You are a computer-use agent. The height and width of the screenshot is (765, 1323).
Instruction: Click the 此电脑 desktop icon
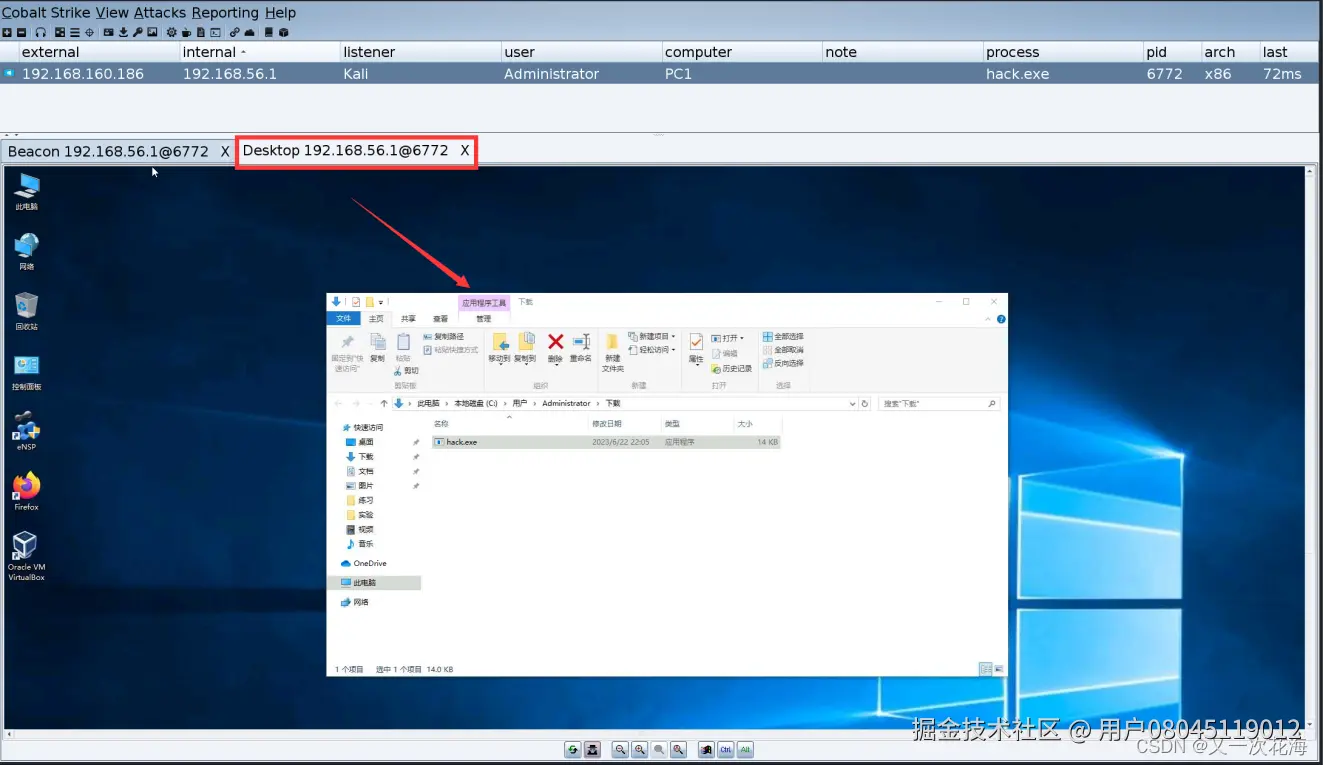pyautogui.click(x=27, y=191)
